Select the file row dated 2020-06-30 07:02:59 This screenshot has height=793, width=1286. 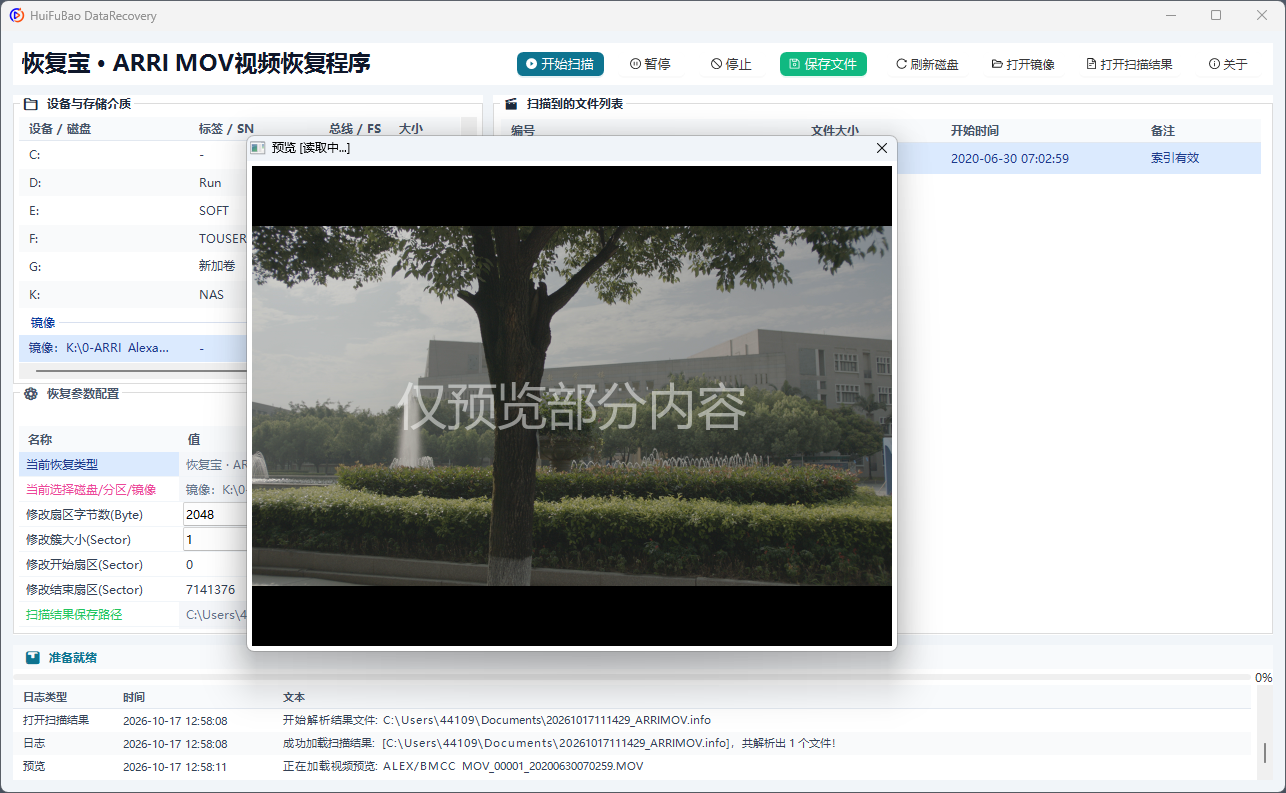(1078, 158)
